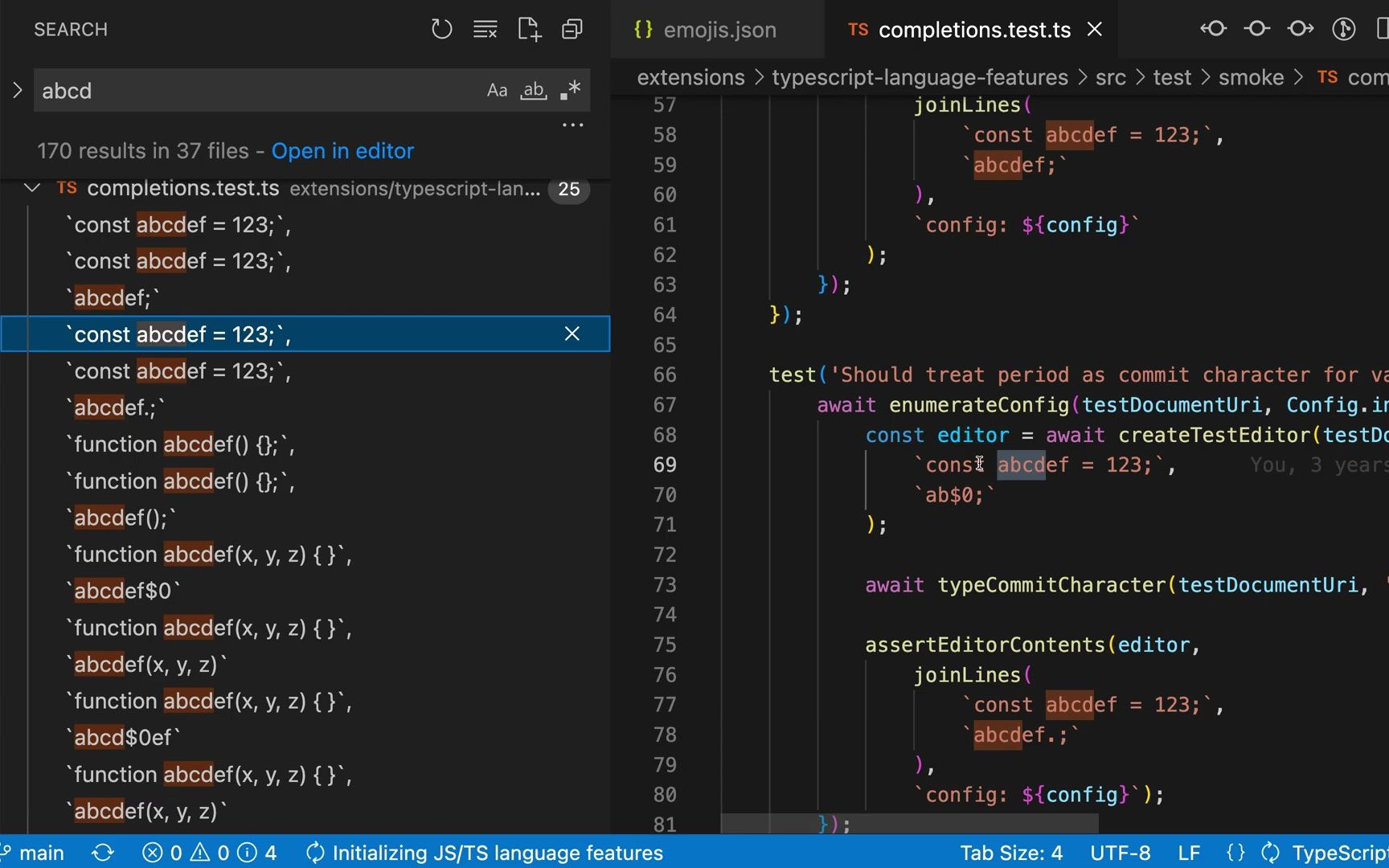This screenshot has height=868, width=1389.
Task: Toggle search details ellipsis
Action: (x=572, y=125)
